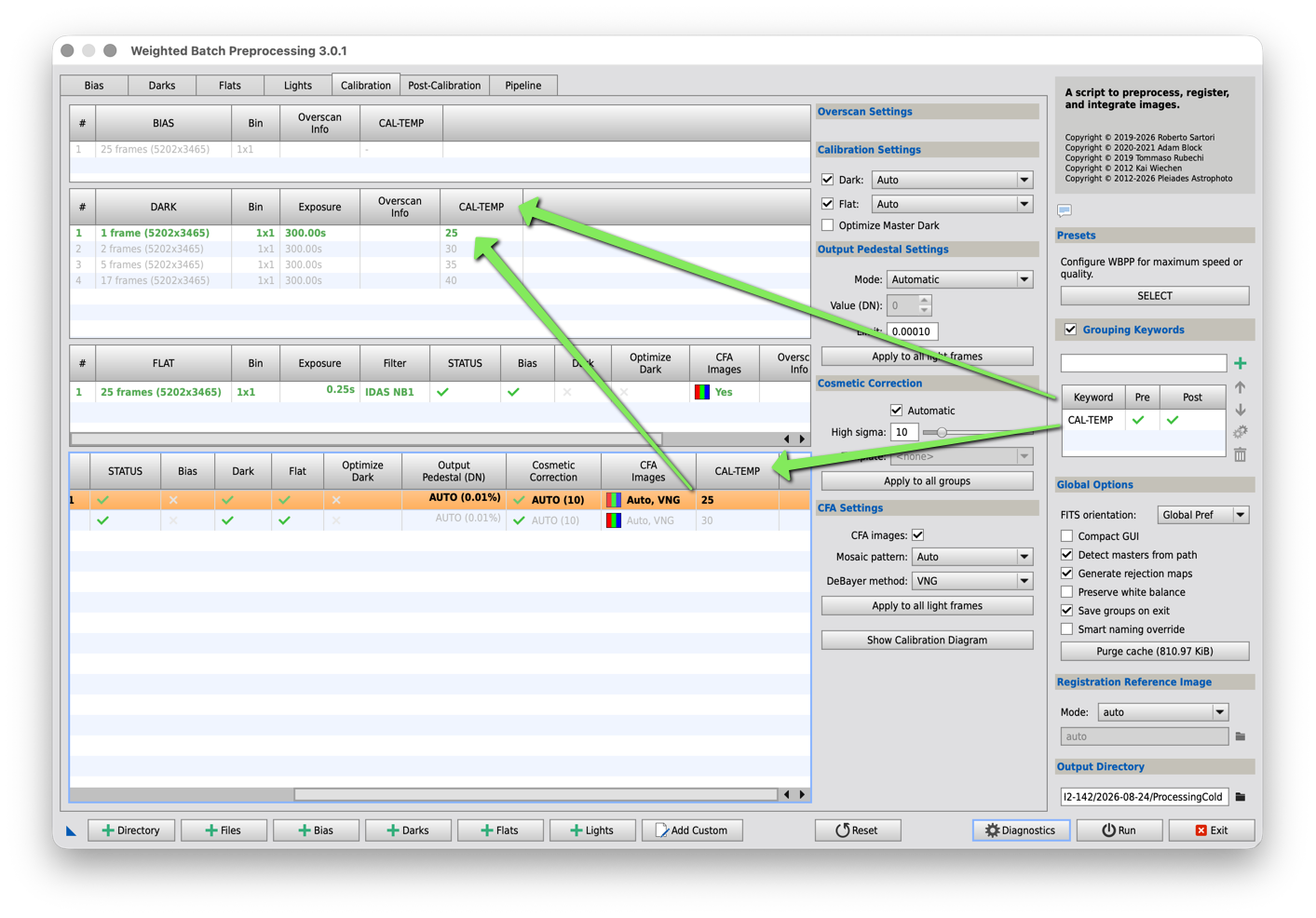
Task: Toggle CFA images checkbox
Action: coord(917,535)
